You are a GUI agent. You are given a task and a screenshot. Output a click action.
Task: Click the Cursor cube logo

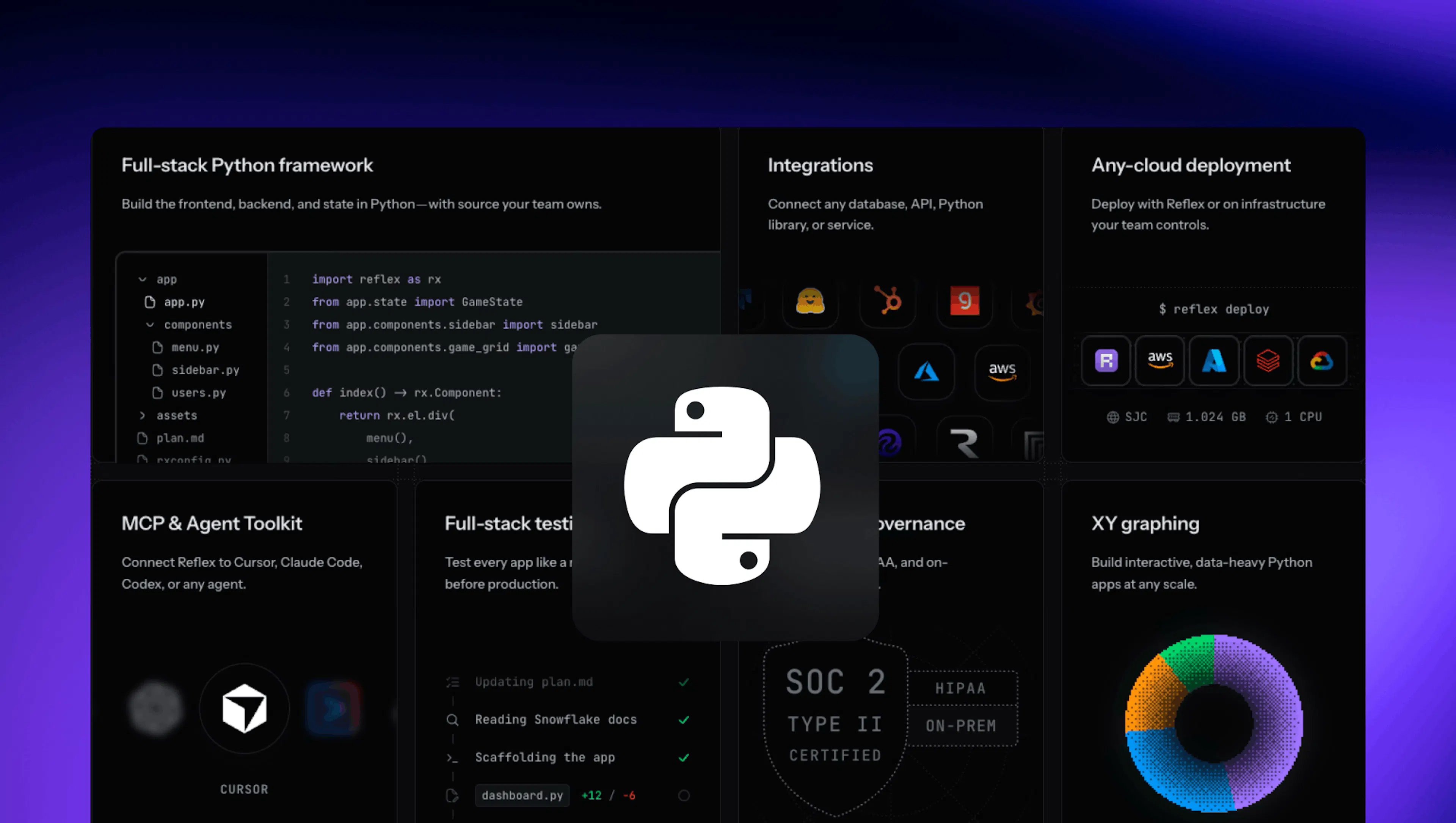click(x=244, y=708)
